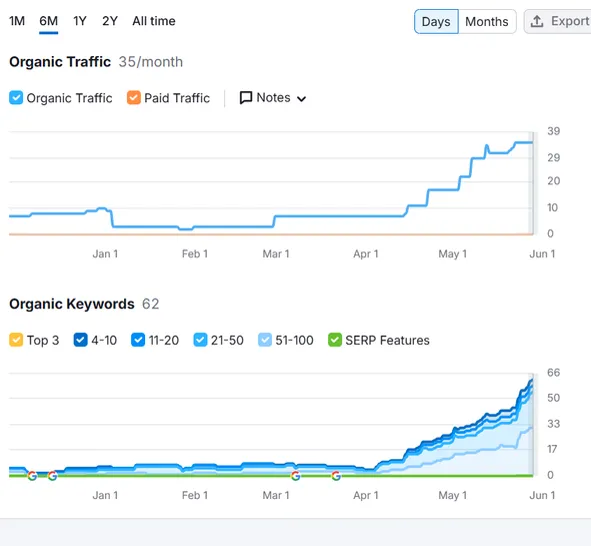Click the Jan 1 label on traffic chart
Image resolution: width=591 pixels, height=546 pixels.
105,254
